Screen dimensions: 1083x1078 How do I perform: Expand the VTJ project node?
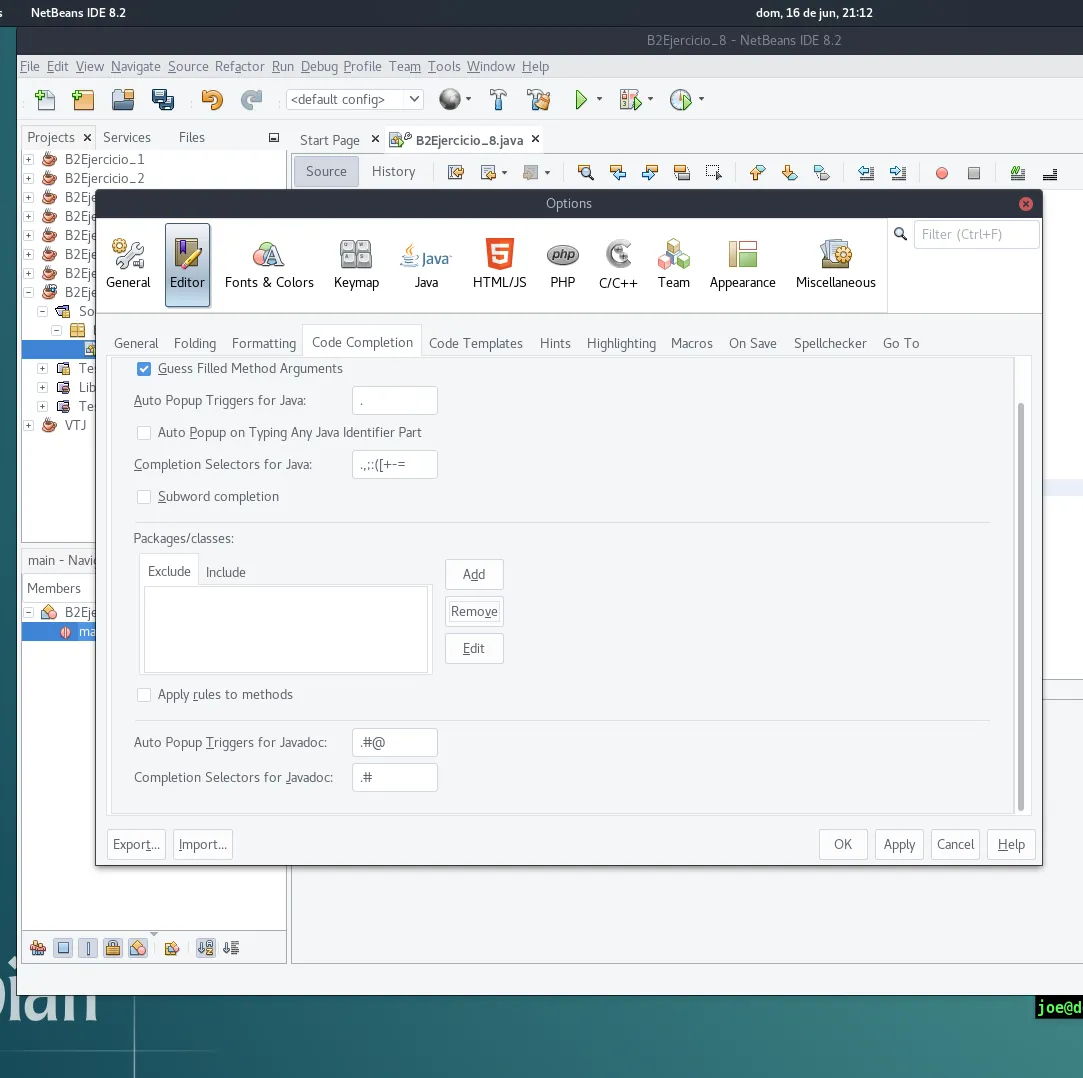[x=28, y=425]
